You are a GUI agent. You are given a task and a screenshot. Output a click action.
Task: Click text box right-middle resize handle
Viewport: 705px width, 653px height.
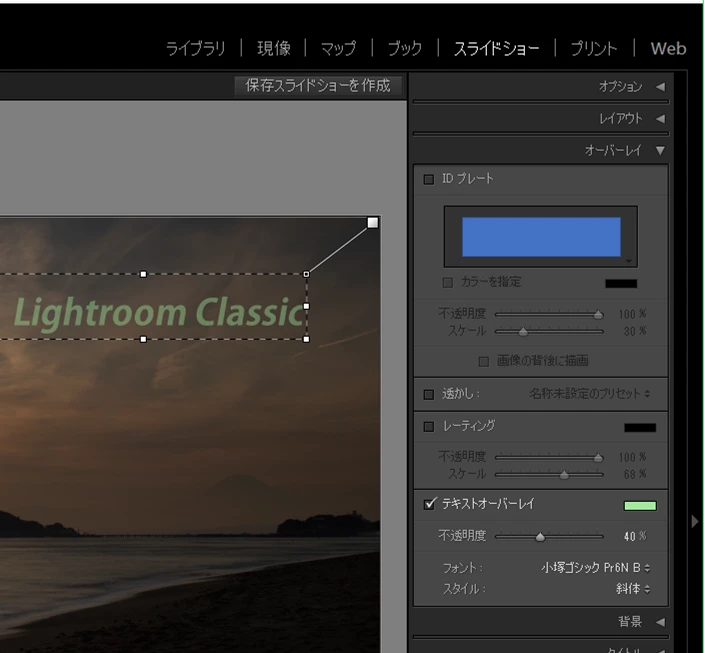307,306
